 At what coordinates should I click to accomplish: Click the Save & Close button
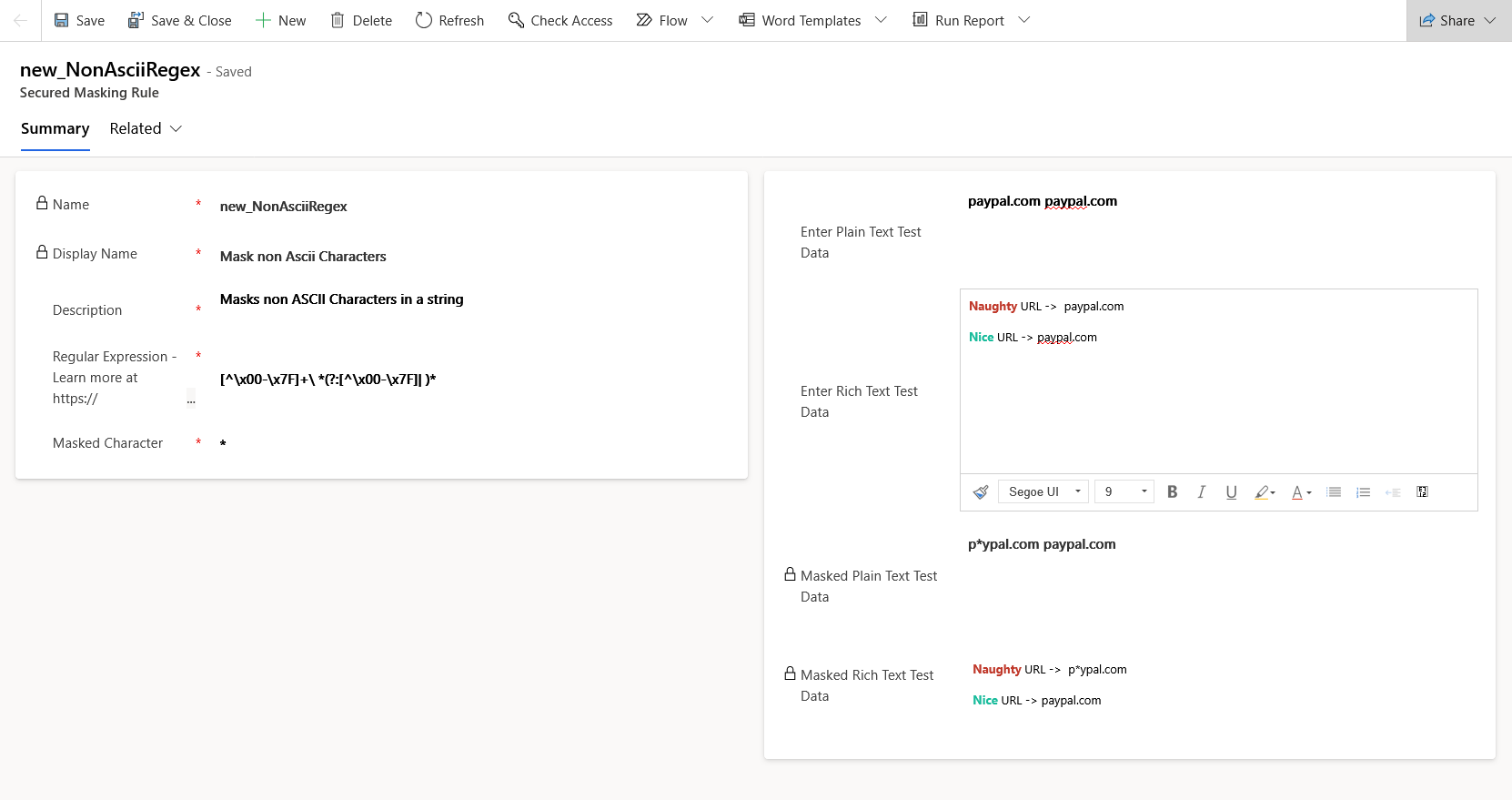[179, 20]
